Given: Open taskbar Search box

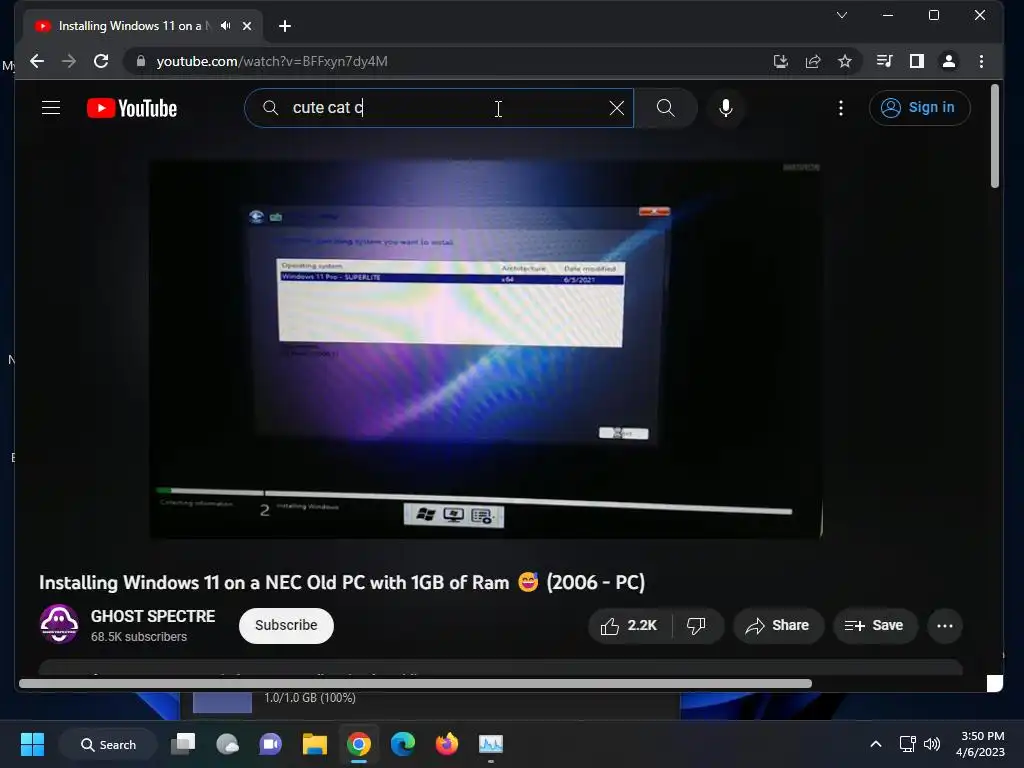Looking at the screenshot, I should (x=108, y=744).
